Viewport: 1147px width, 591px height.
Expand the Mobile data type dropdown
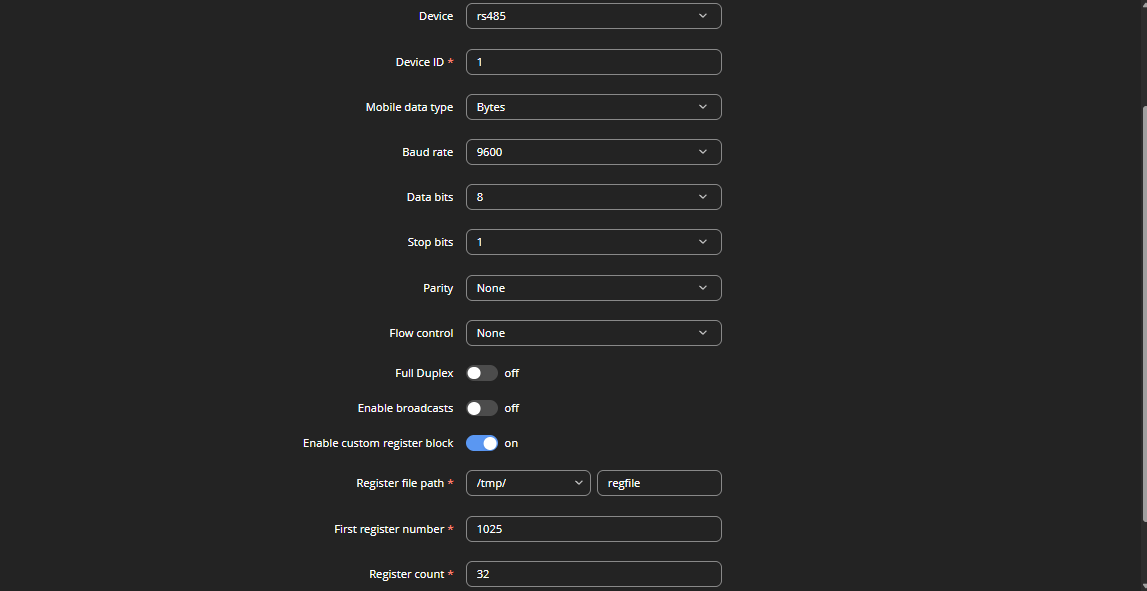coord(593,107)
